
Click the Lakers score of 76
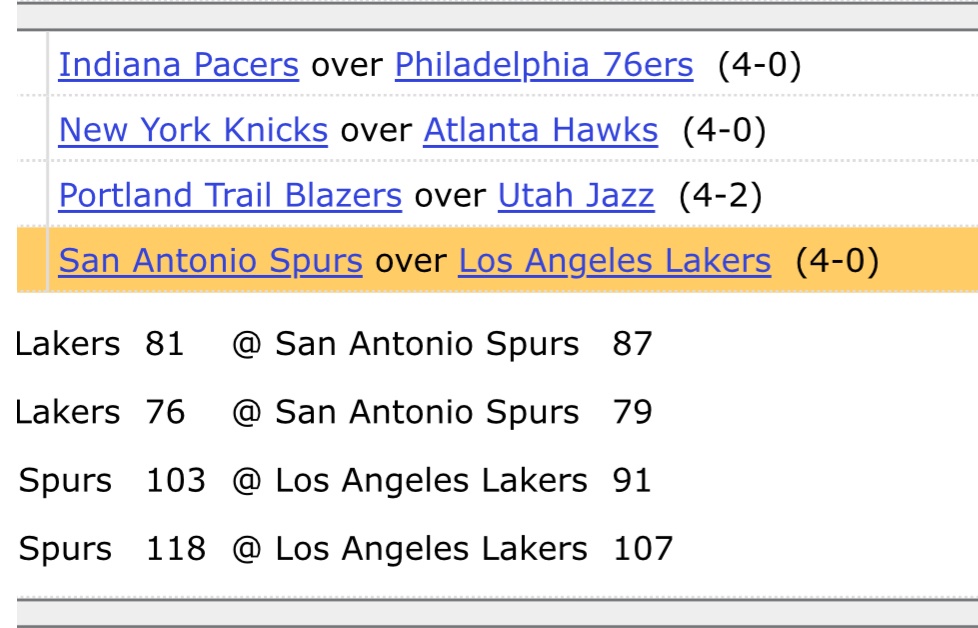(165, 412)
